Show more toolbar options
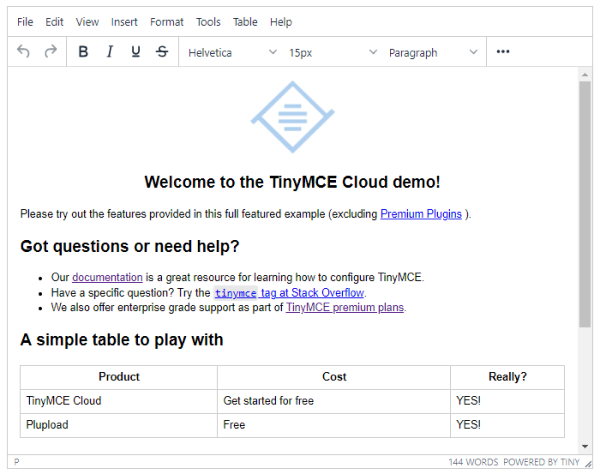The width and height of the screenshot is (600, 473). pos(503,51)
